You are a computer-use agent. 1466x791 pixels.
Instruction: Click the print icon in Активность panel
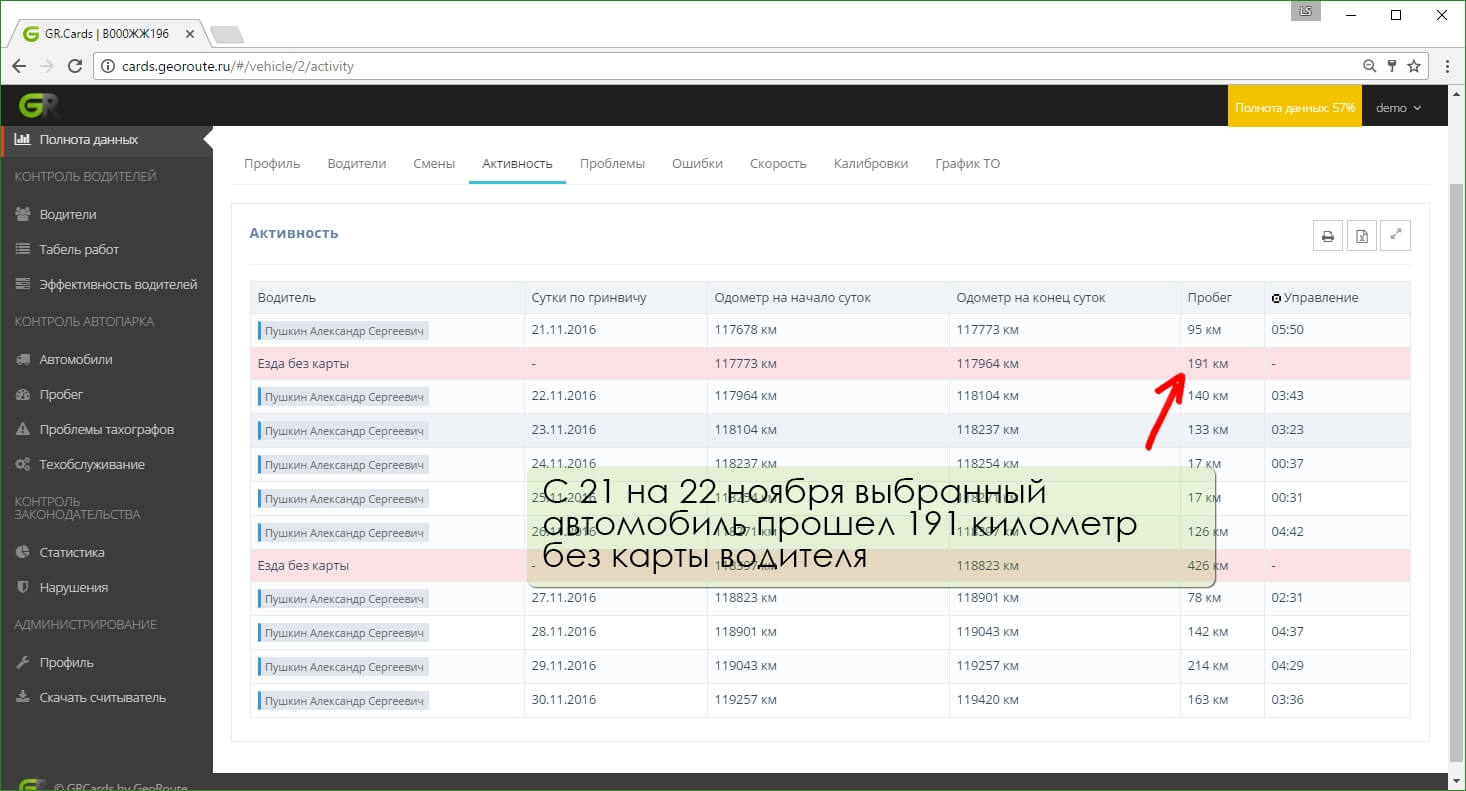pyautogui.click(x=1328, y=236)
